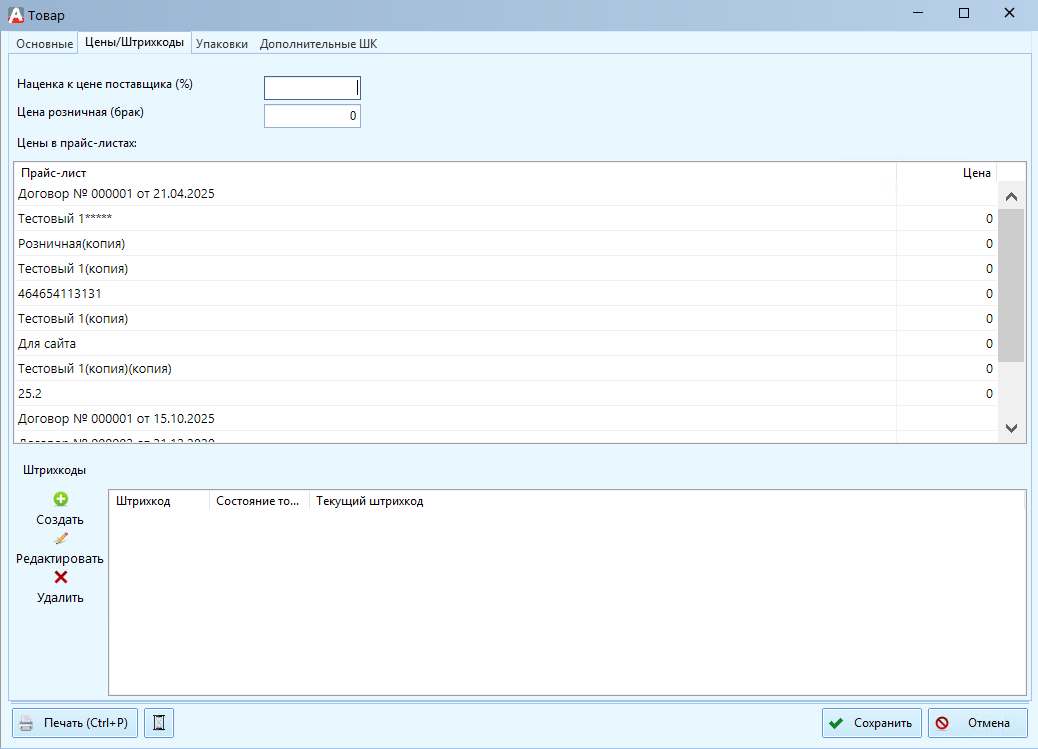Select the Цены/Штрихкоды tab
The height and width of the screenshot is (749, 1038).
click(134, 42)
